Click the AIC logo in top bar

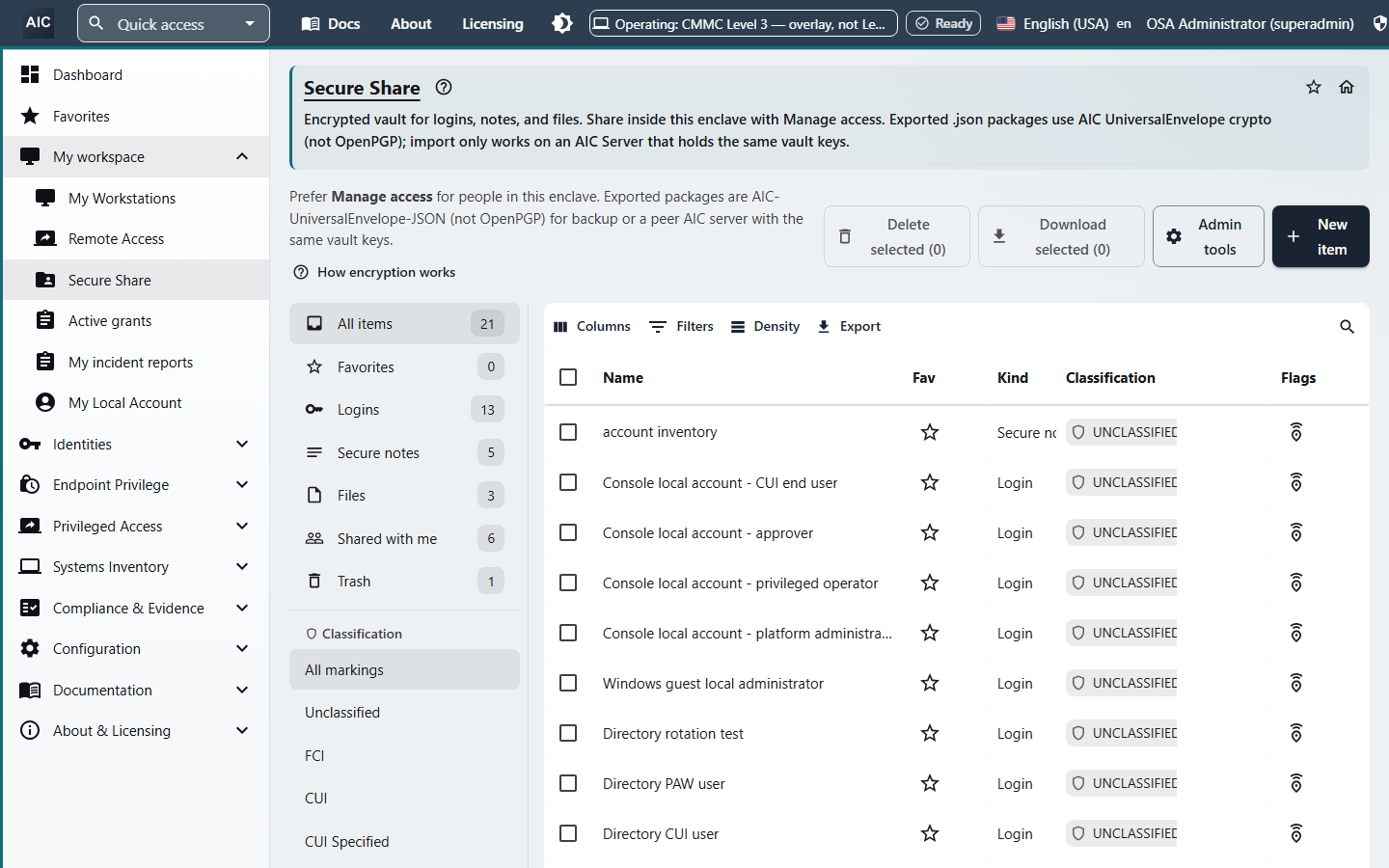point(39,22)
